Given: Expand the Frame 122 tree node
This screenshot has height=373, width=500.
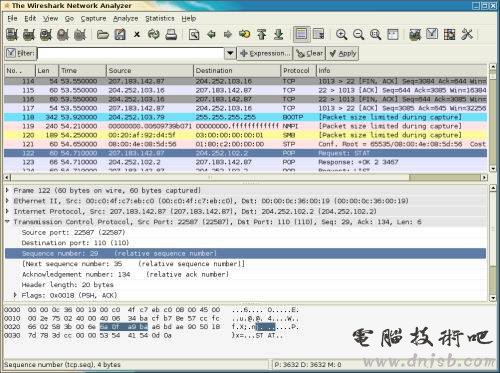Looking at the screenshot, I should [7, 190].
